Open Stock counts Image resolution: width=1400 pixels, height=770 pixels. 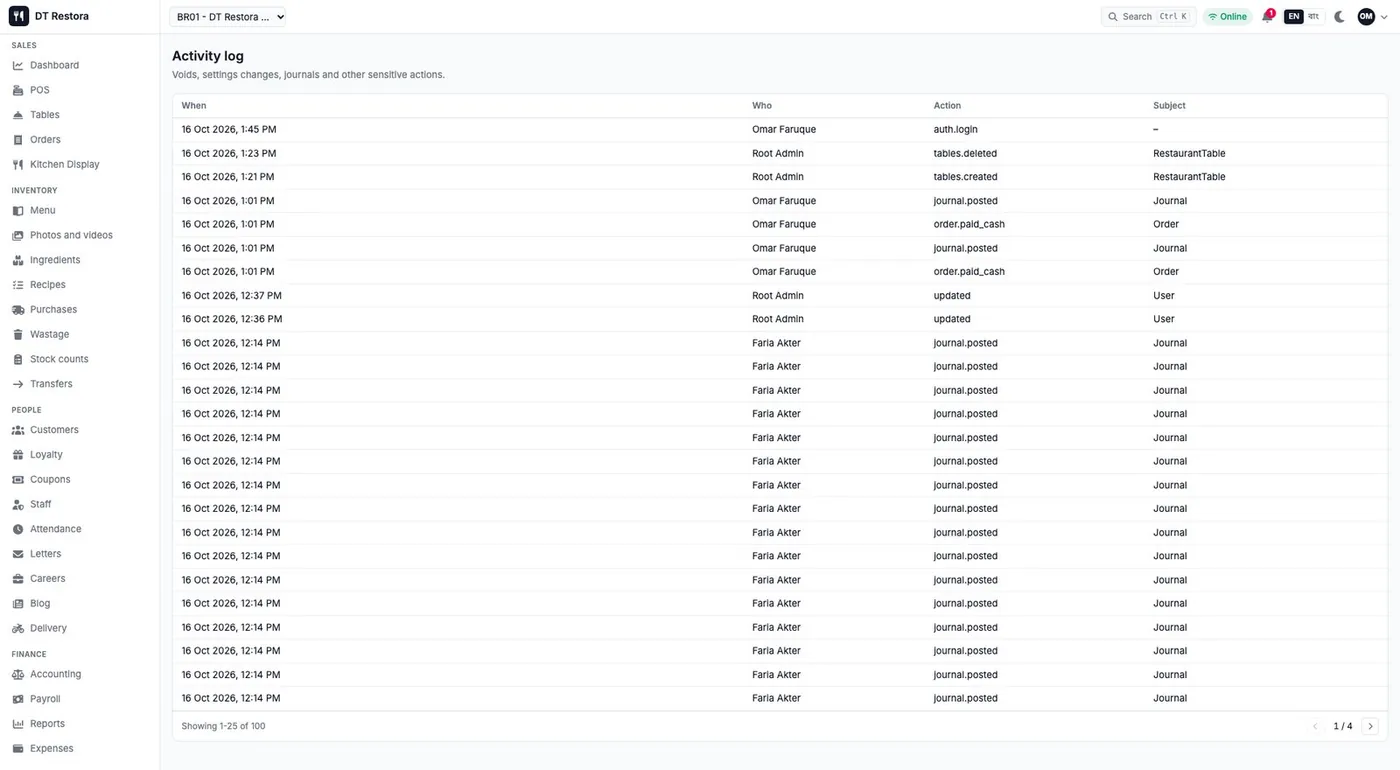point(59,359)
